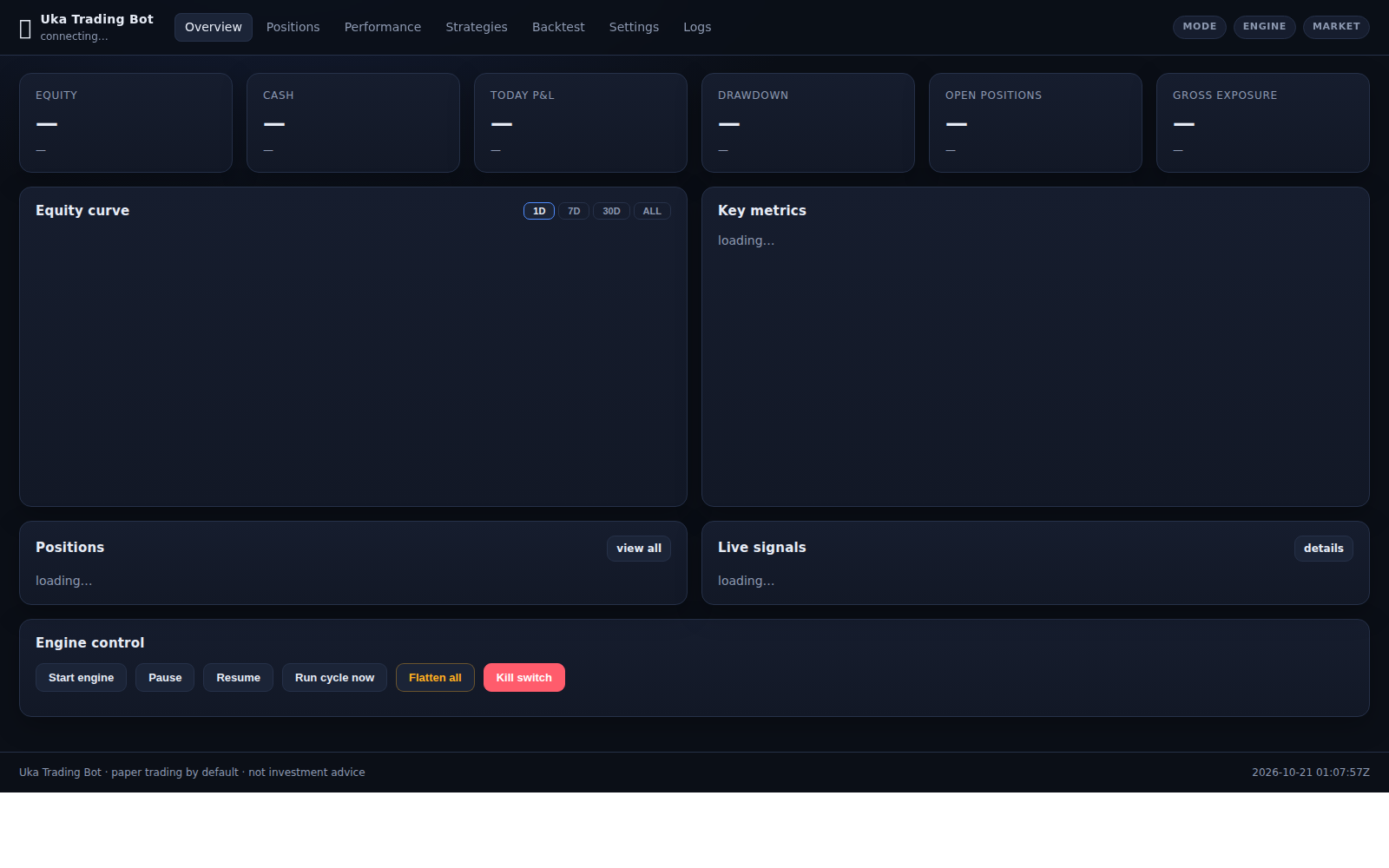The height and width of the screenshot is (868, 1389).
Task: Click the footer paper trading disclaimer text
Action: click(x=192, y=773)
